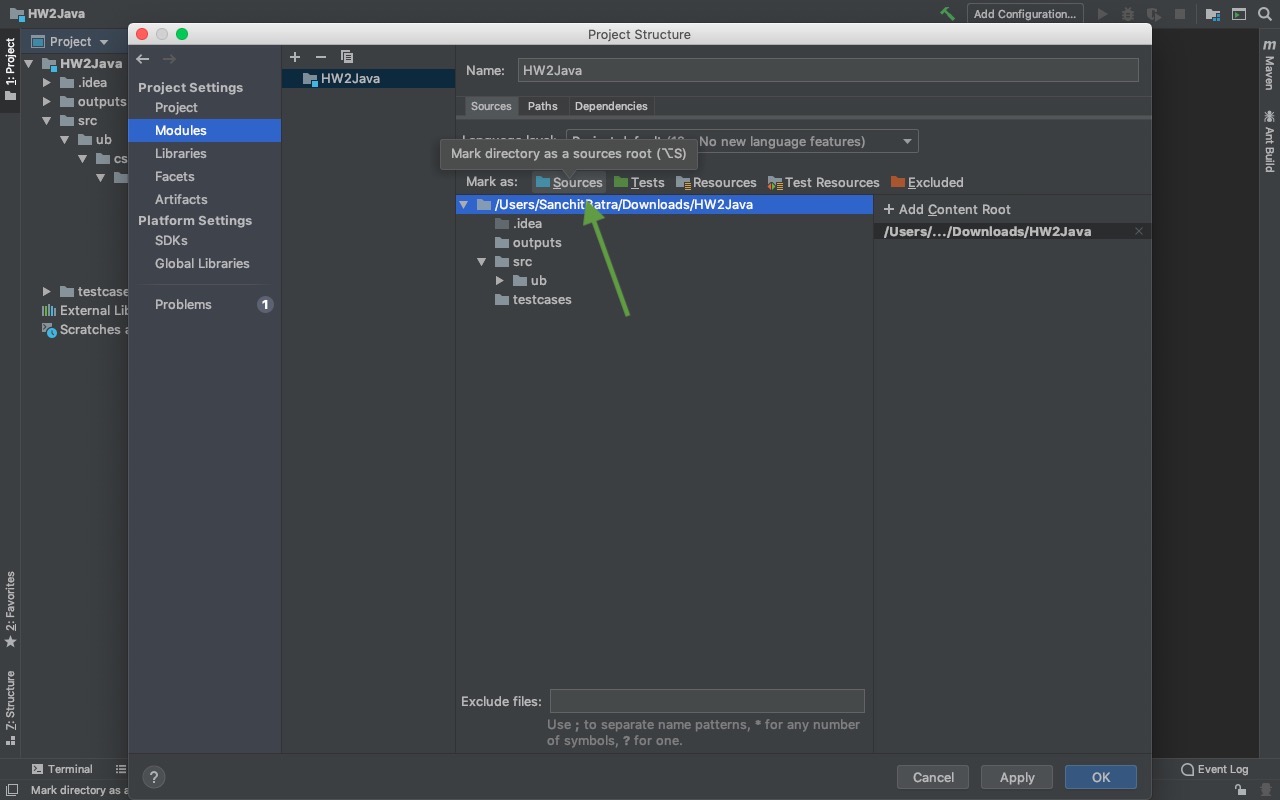Click the help question mark icon
The height and width of the screenshot is (800, 1280).
point(154,776)
